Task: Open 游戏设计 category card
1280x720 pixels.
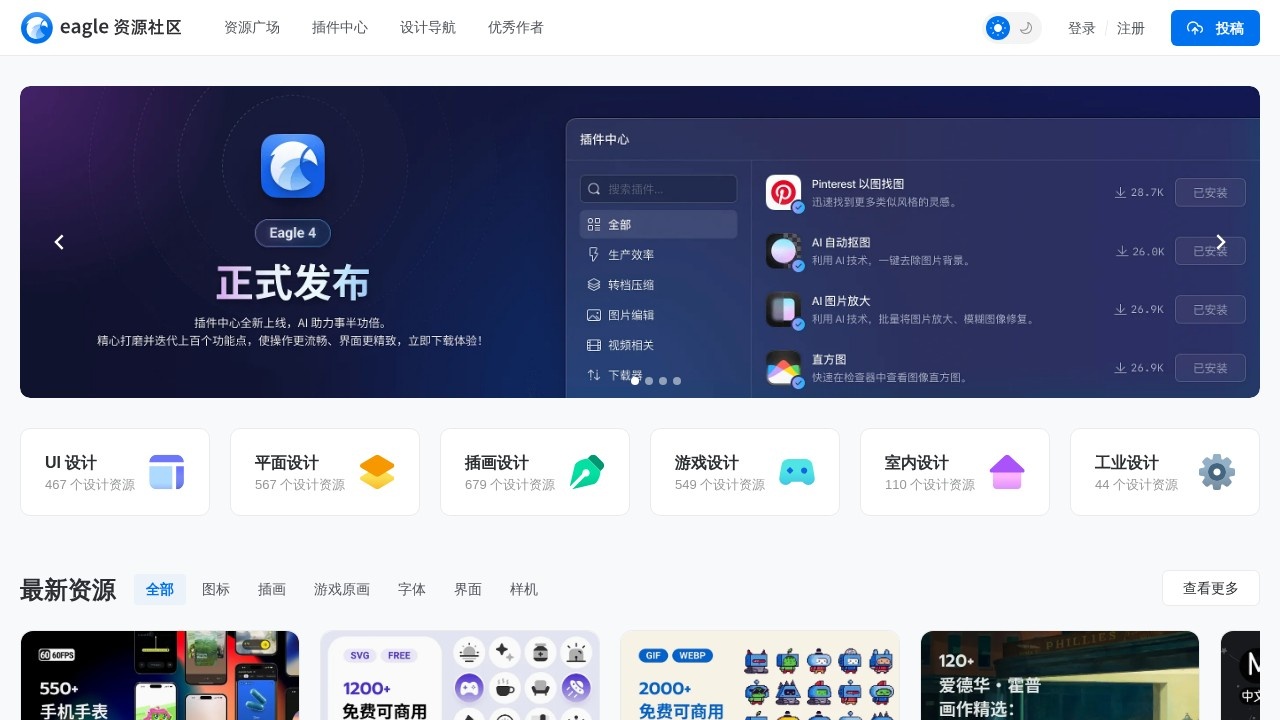Action: click(x=745, y=472)
